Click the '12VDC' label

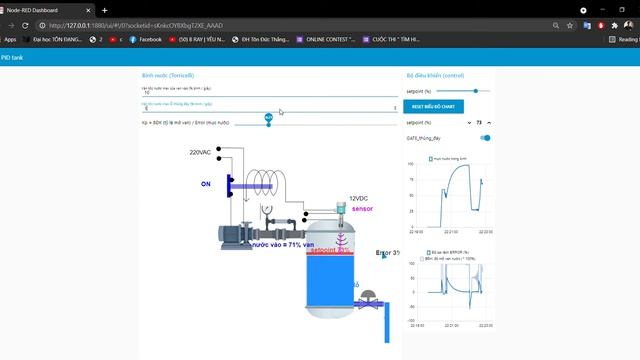[358, 198]
